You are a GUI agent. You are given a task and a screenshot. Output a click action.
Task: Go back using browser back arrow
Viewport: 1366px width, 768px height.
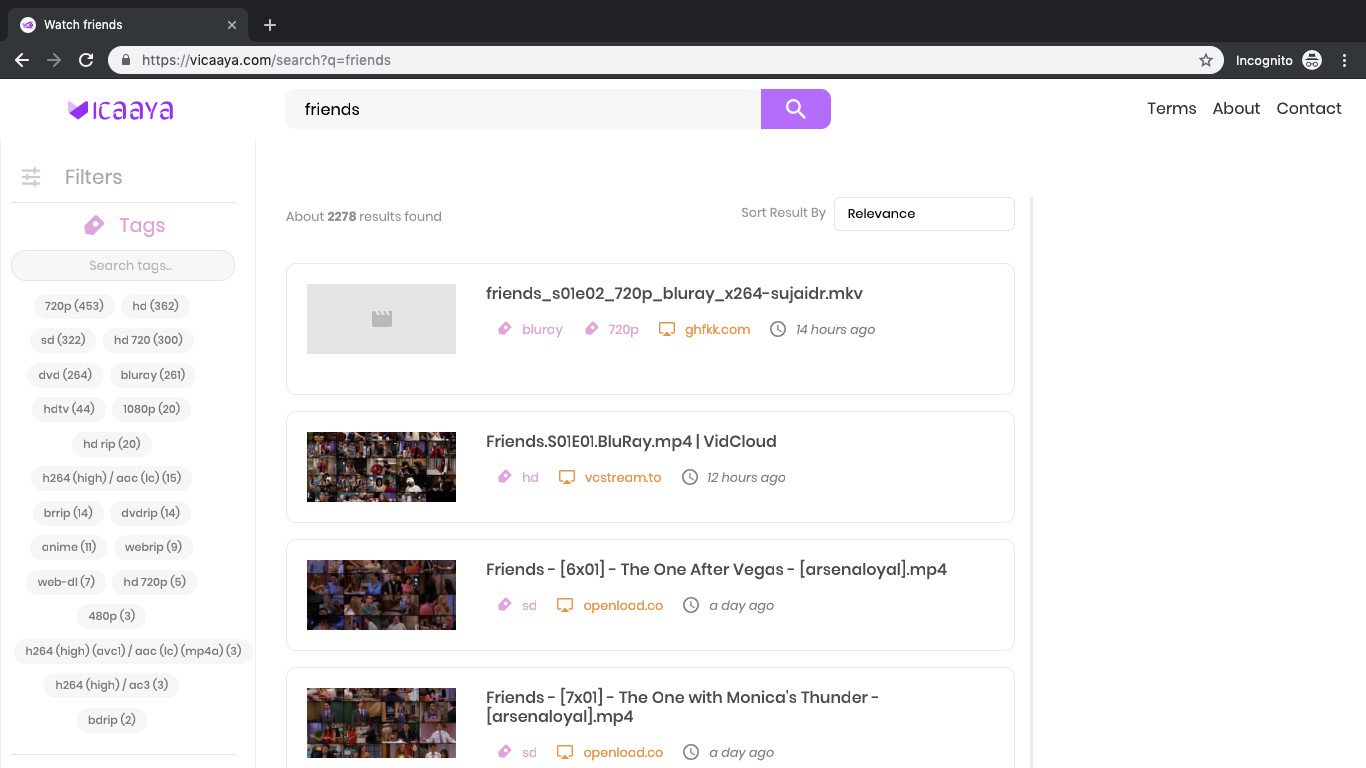(x=22, y=60)
